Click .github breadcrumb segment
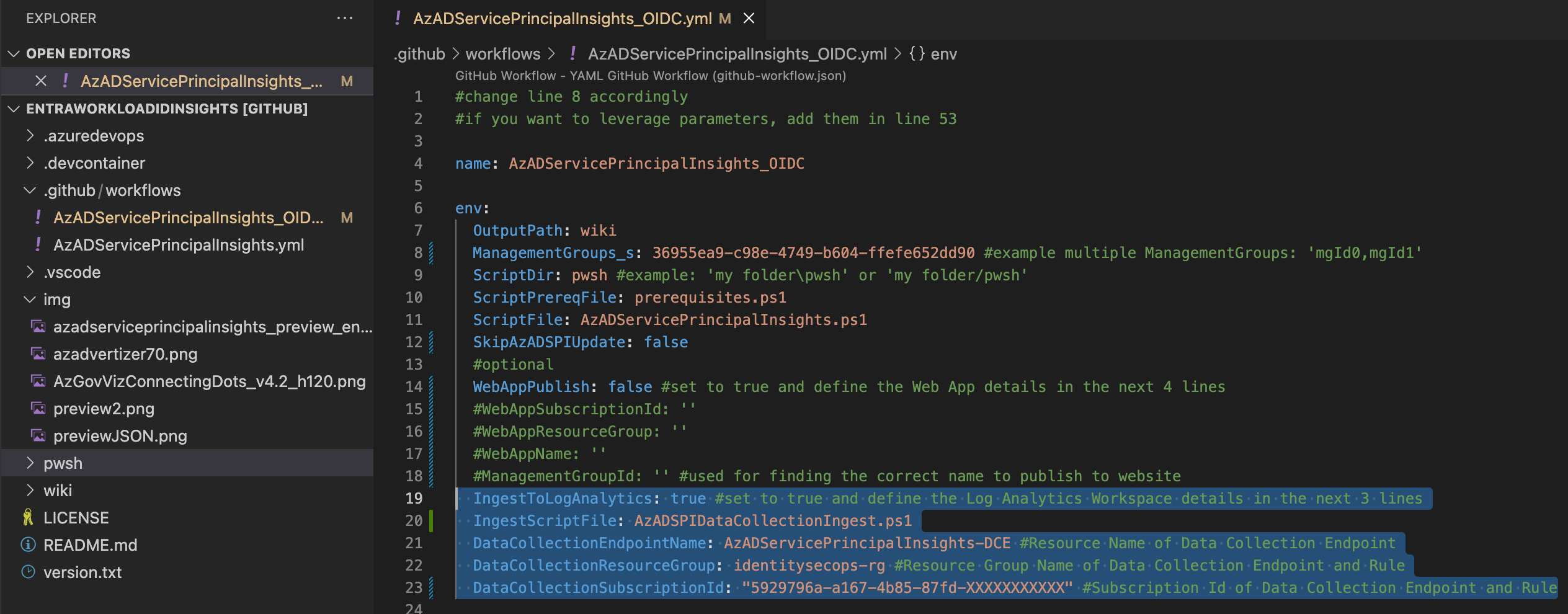Viewport: 1568px width, 614px height. 419,54
